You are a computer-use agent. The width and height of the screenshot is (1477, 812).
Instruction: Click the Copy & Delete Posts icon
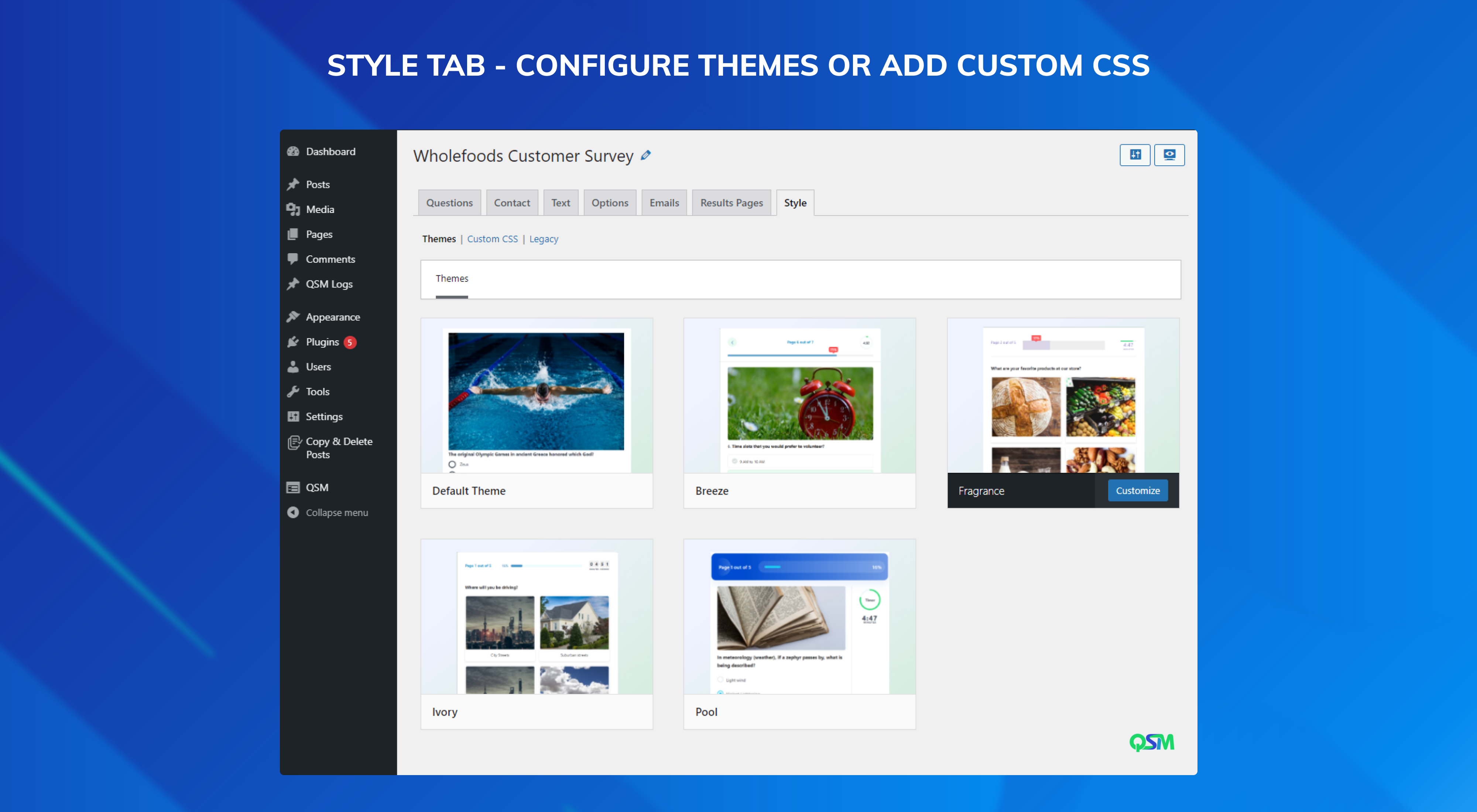point(294,442)
